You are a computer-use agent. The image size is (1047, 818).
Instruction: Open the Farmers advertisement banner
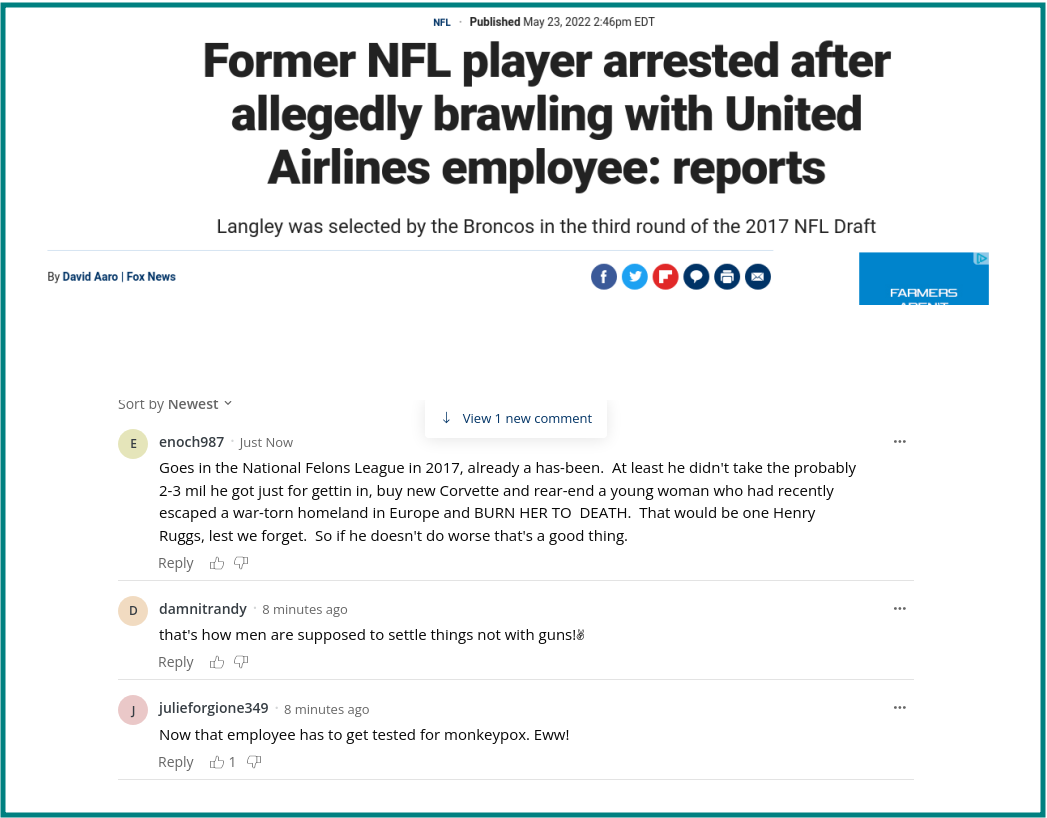pyautogui.click(x=923, y=278)
